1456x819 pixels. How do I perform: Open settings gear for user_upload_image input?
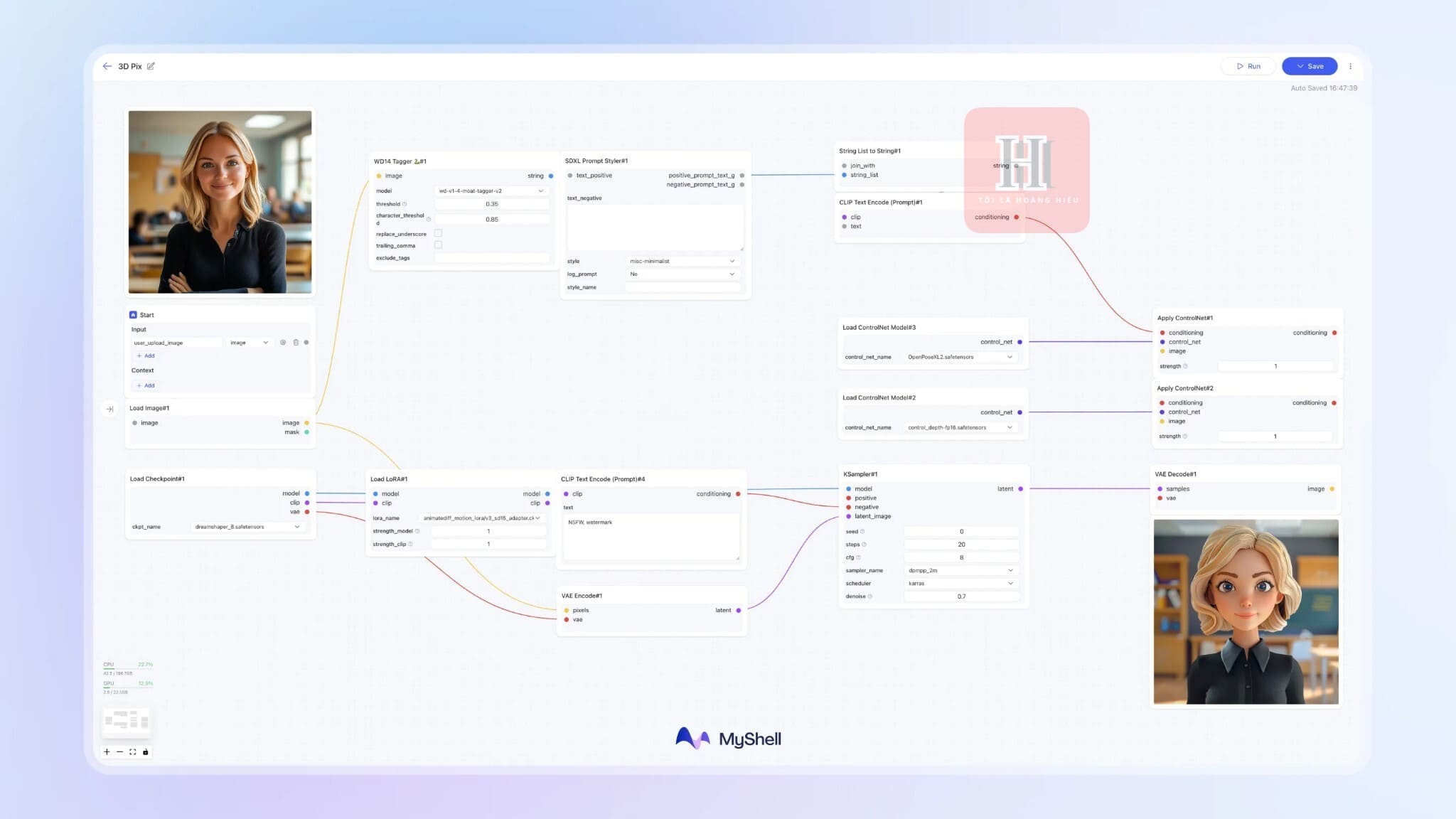tap(283, 343)
